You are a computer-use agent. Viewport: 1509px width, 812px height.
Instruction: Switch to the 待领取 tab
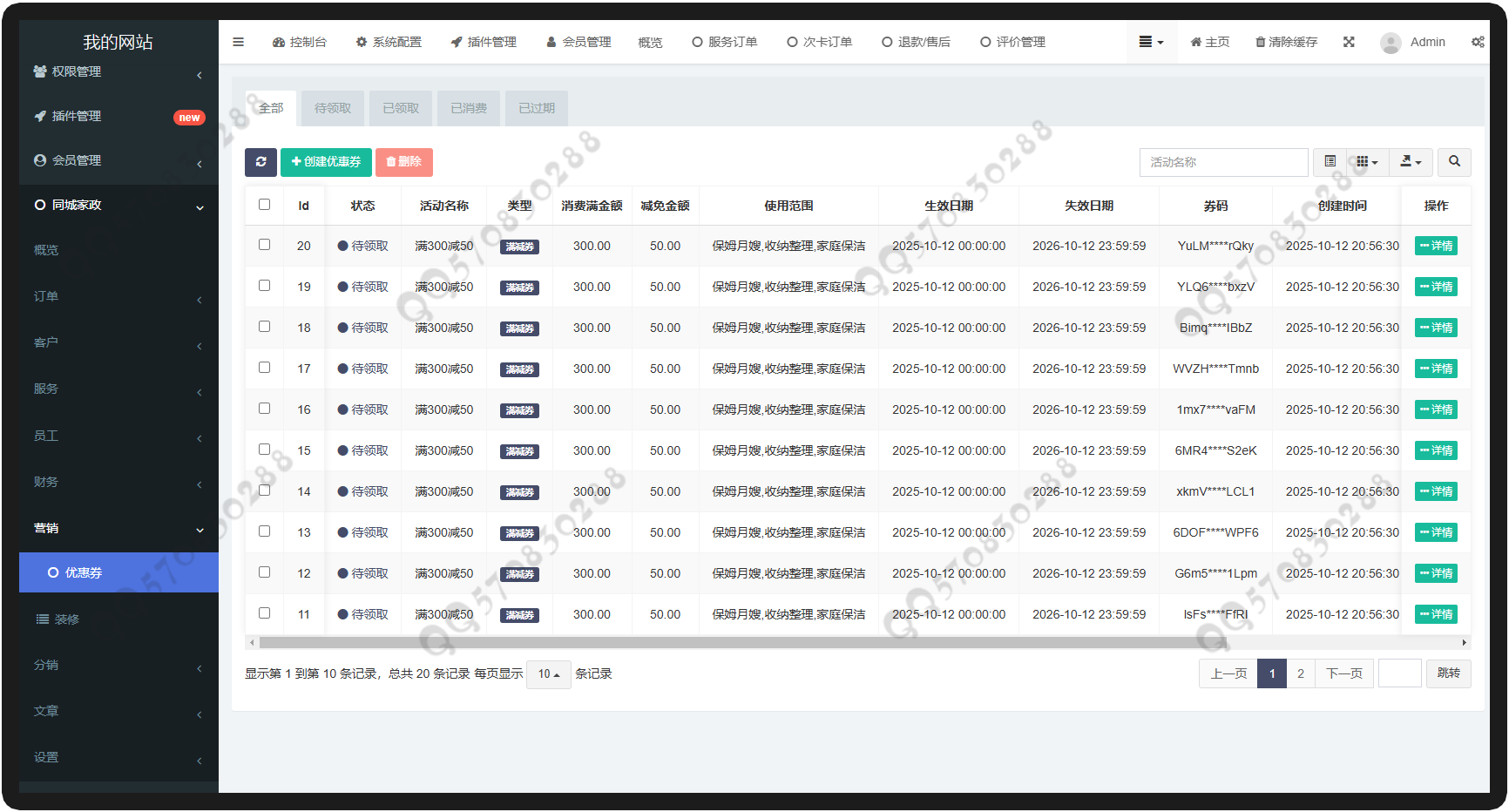coord(333,108)
